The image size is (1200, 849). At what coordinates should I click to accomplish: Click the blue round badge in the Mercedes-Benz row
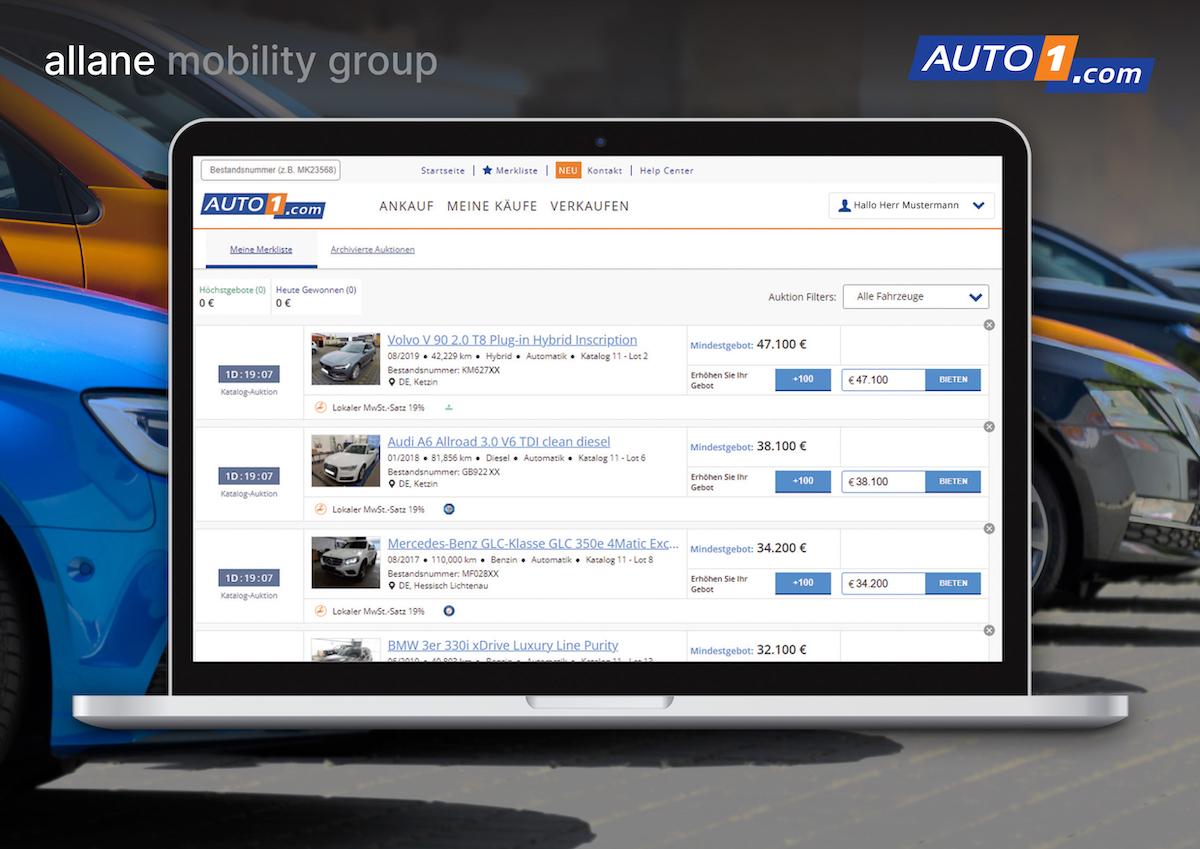449,611
